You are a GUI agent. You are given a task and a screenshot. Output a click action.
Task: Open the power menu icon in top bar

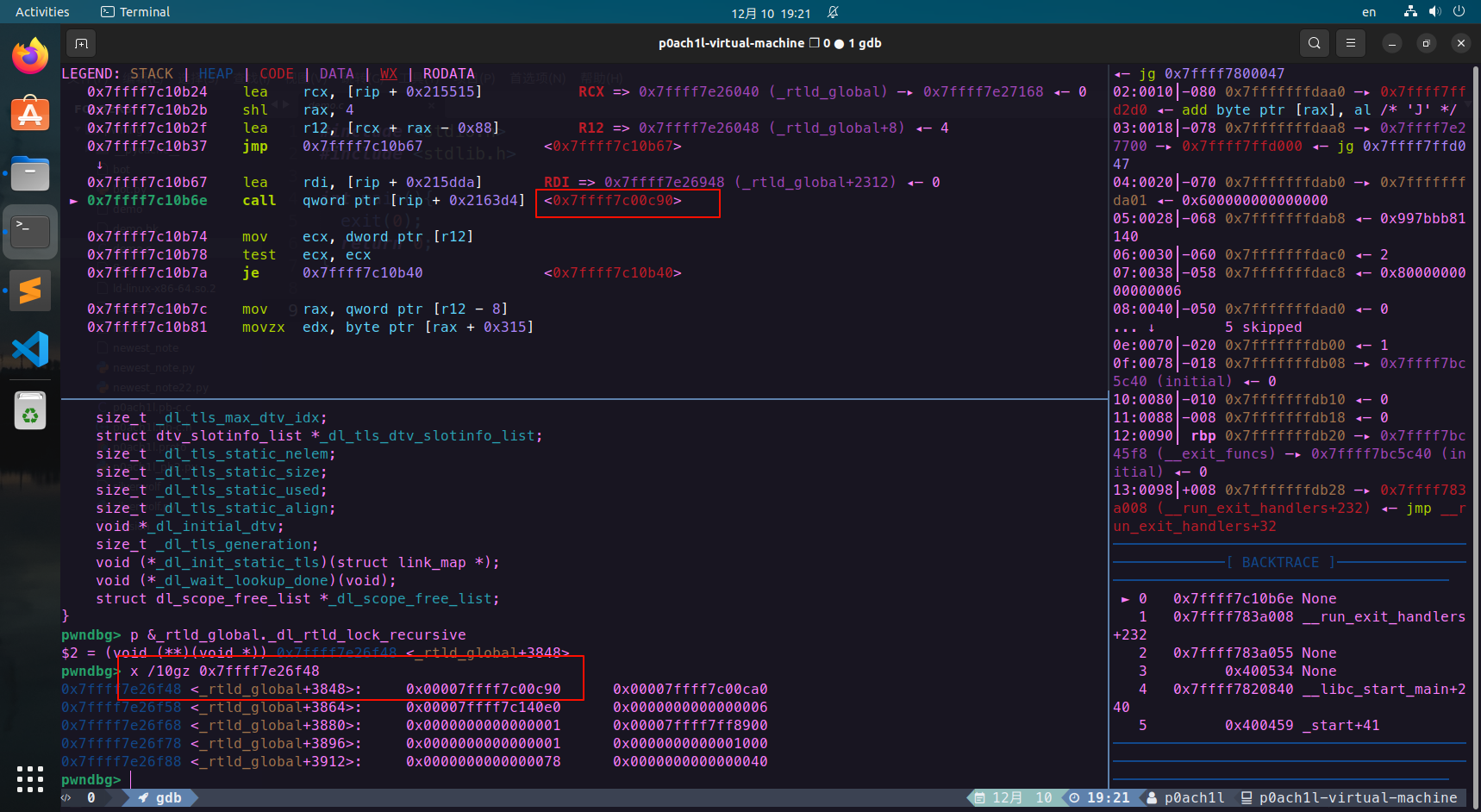pyautogui.click(x=1459, y=11)
